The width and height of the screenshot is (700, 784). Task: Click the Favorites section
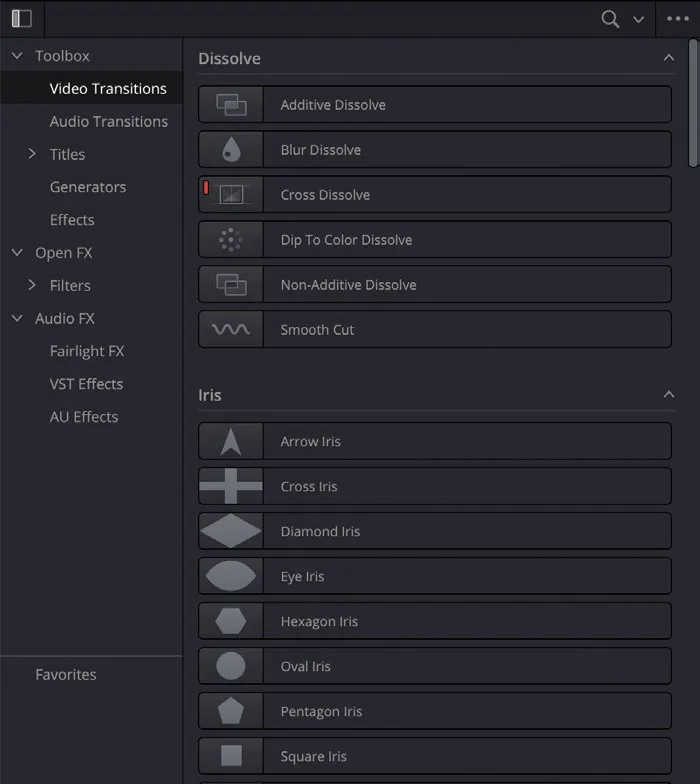[66, 674]
